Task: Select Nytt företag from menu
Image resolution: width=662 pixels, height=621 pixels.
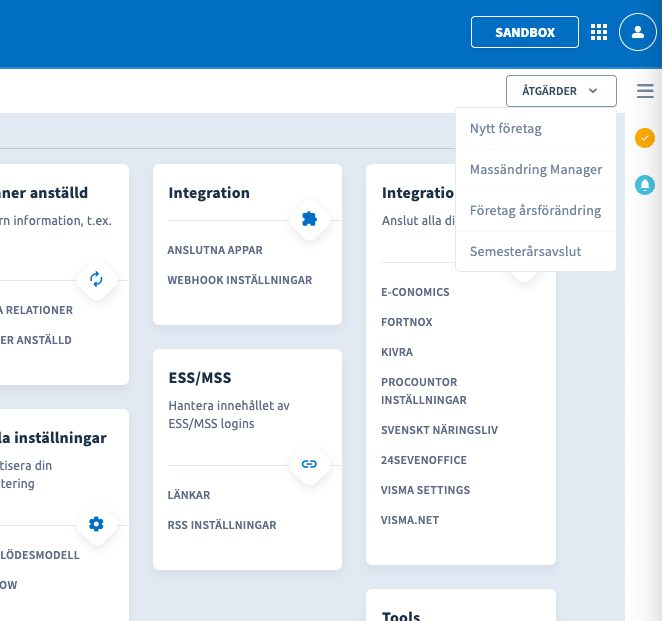Action: point(506,129)
